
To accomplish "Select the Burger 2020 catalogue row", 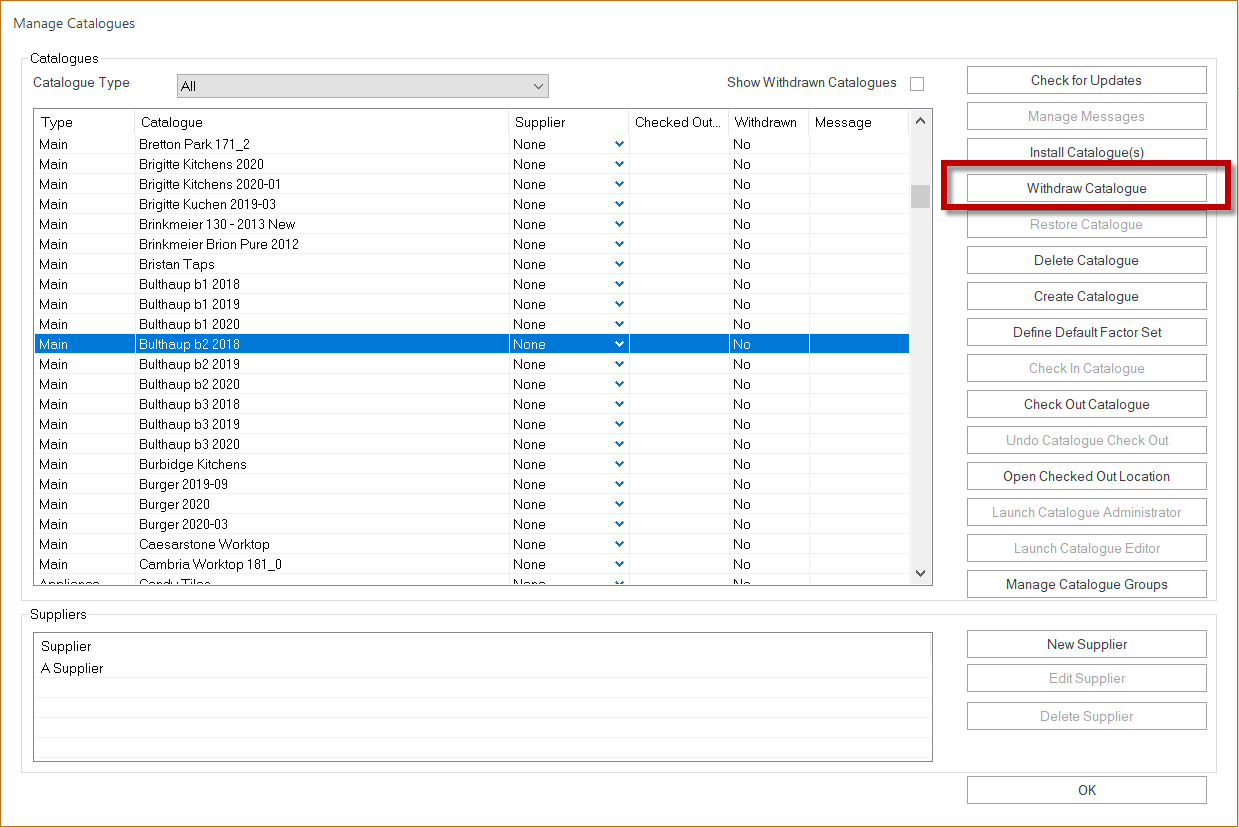I will (472, 504).
